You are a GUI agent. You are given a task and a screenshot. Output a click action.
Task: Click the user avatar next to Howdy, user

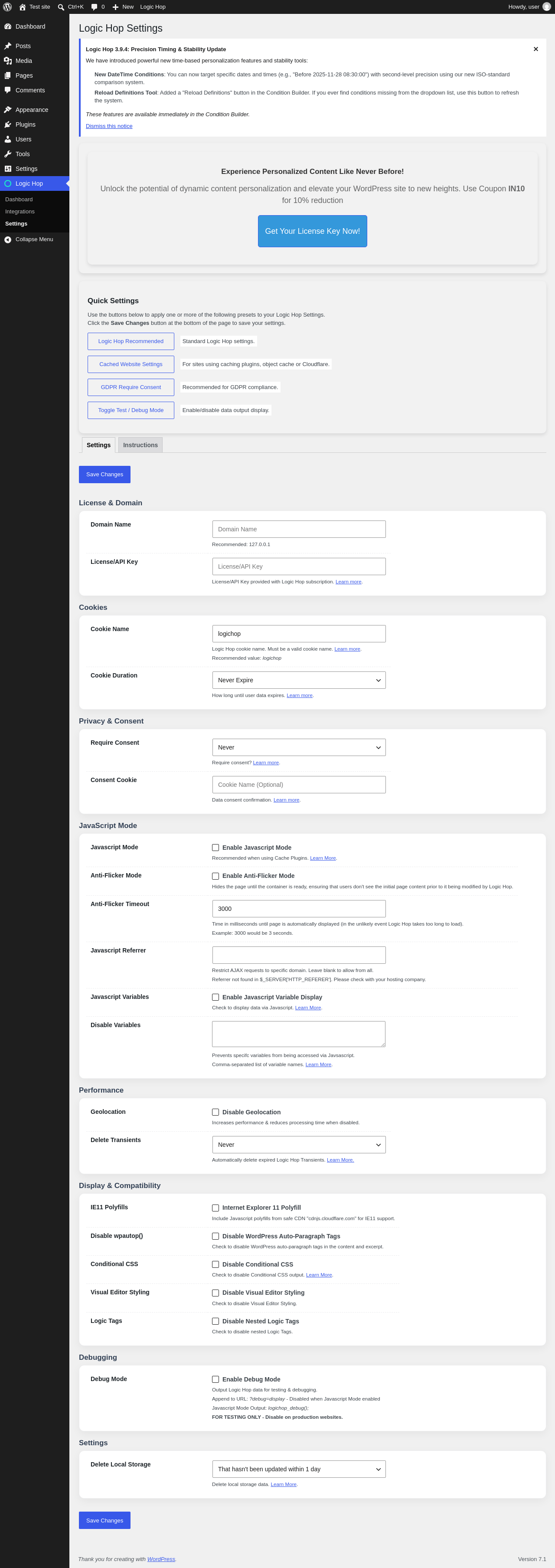point(546,7)
